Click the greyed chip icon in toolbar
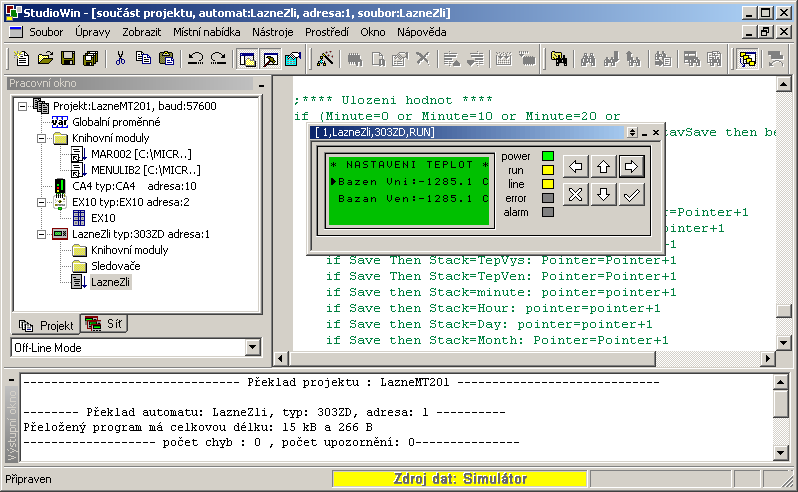This screenshot has height=492, width=798. click(x=355, y=59)
